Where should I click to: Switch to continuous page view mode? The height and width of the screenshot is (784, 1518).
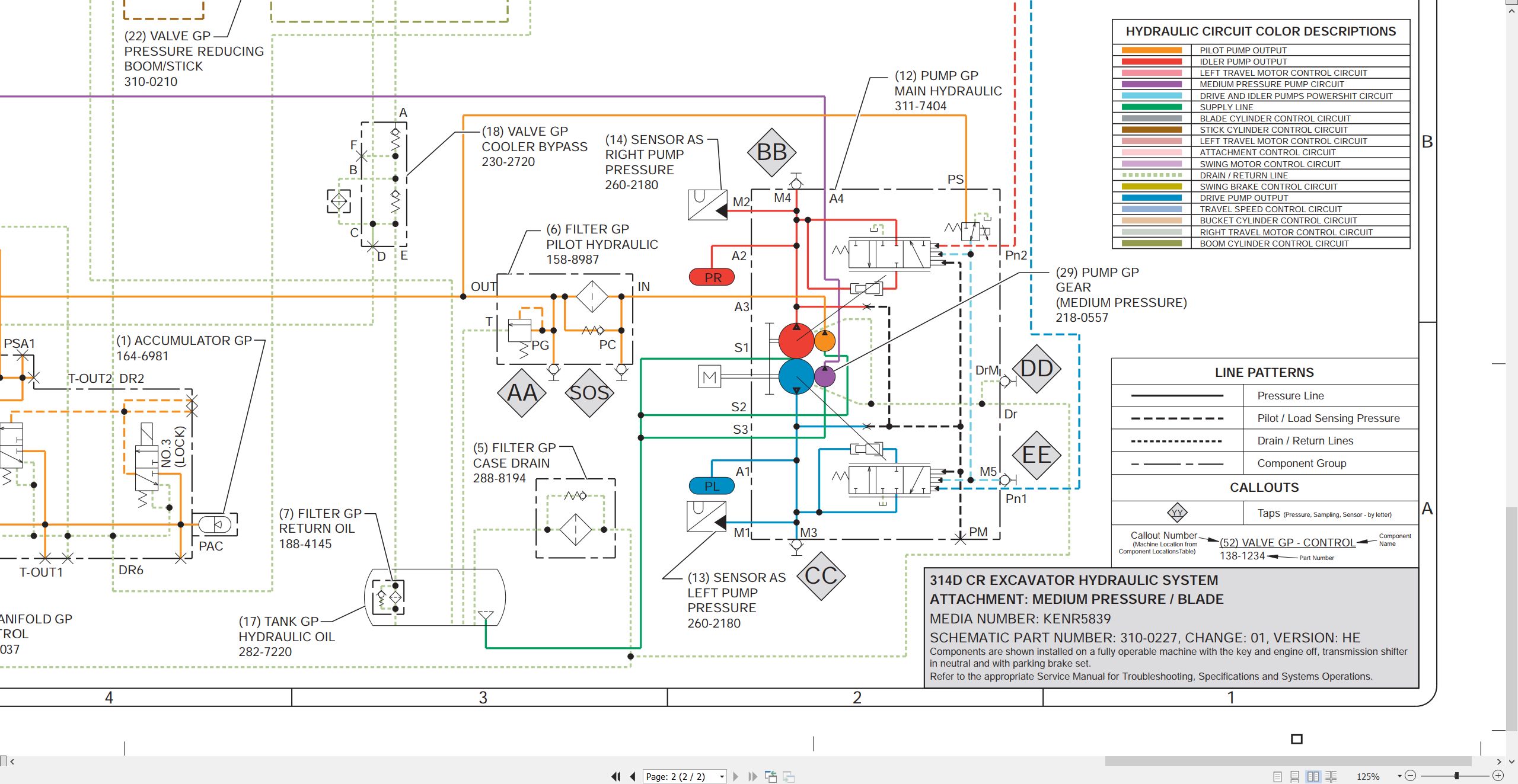[1295, 776]
